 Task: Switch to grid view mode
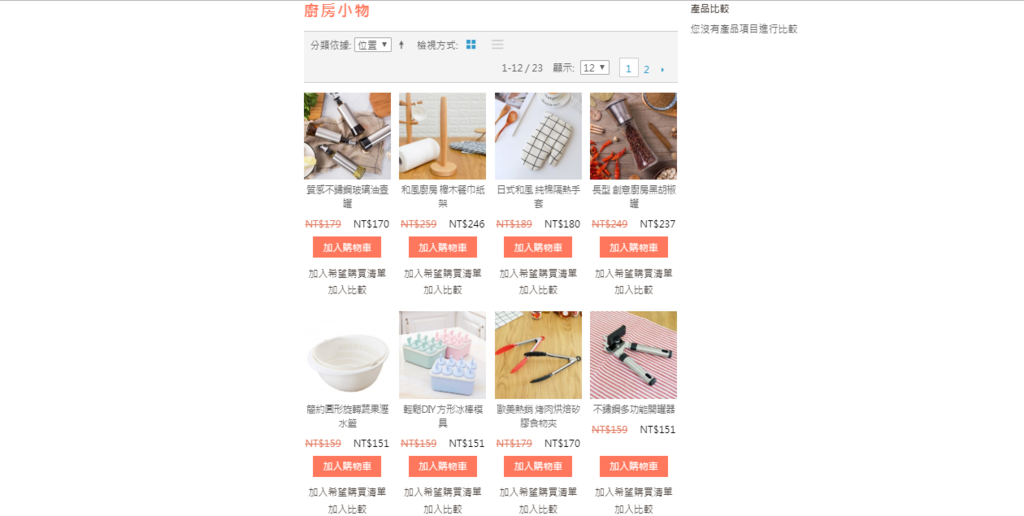tap(471, 44)
